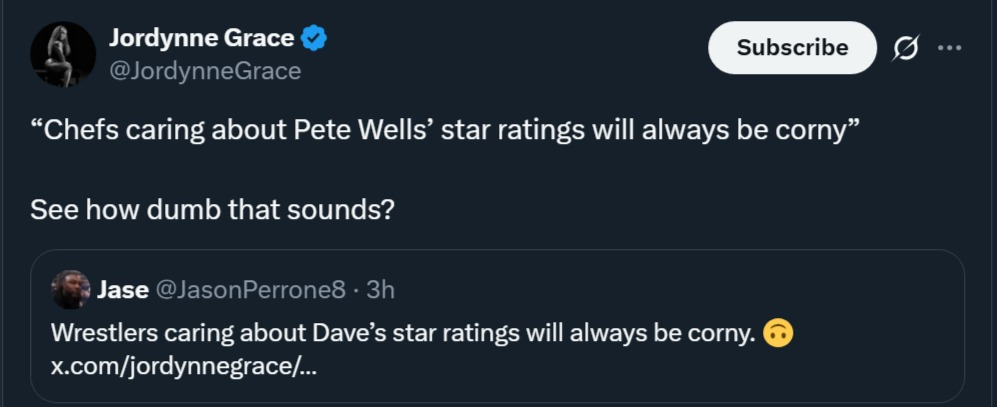Click the @JordynneGrace handle
Viewport: 997px width, 407px height.
tap(204, 72)
